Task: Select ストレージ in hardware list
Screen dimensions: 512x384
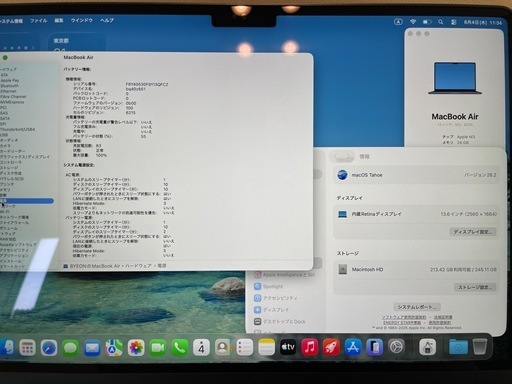Action: tap(9, 168)
